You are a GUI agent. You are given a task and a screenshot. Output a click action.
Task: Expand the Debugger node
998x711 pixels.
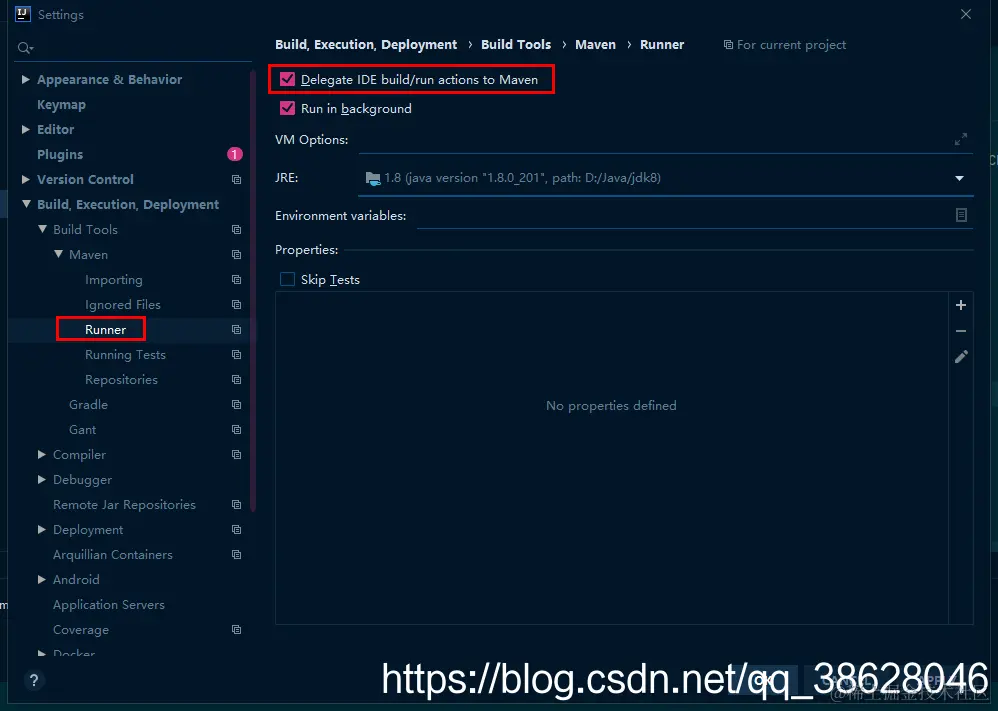[42, 479]
